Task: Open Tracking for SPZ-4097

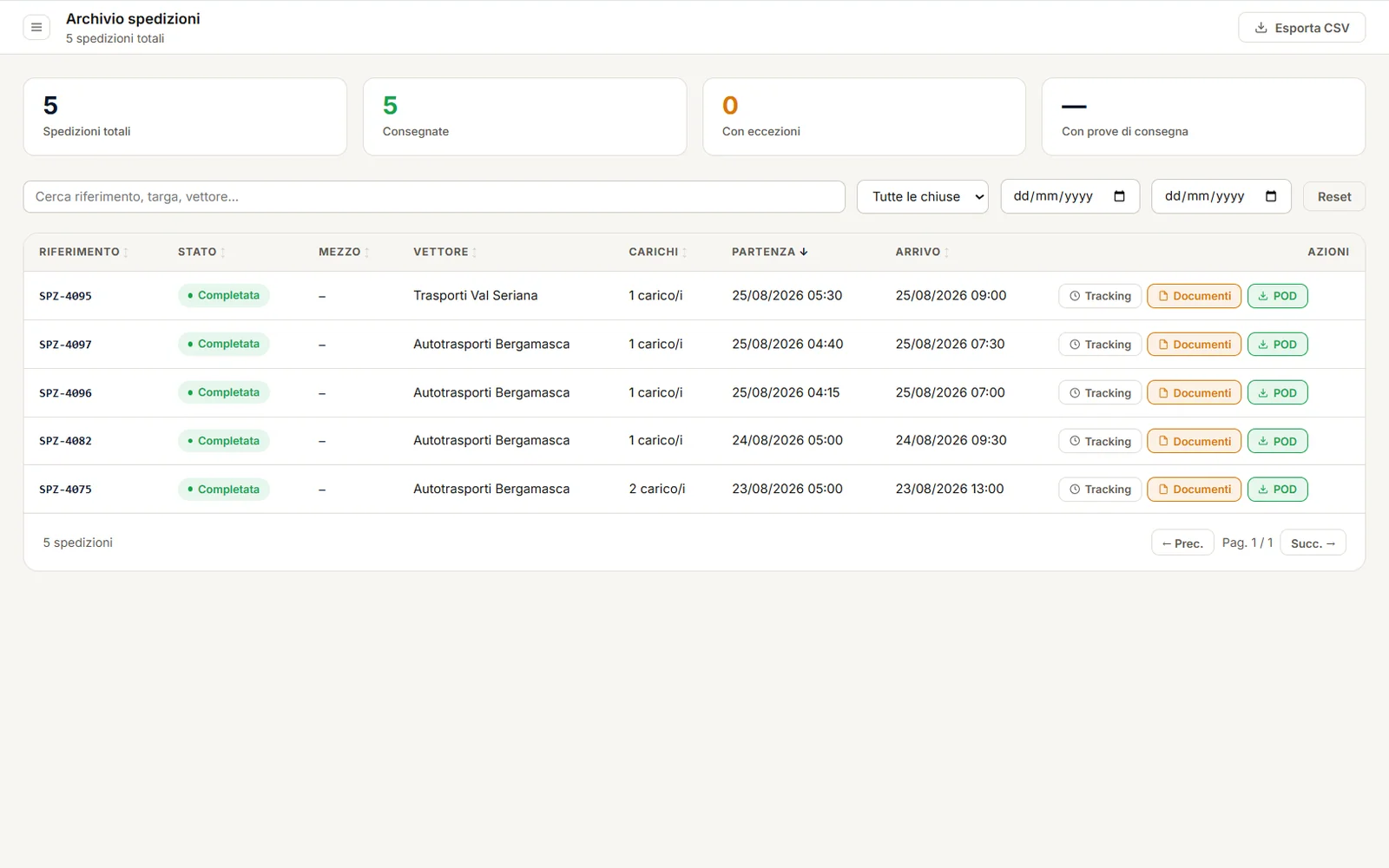Action: [x=1100, y=345]
